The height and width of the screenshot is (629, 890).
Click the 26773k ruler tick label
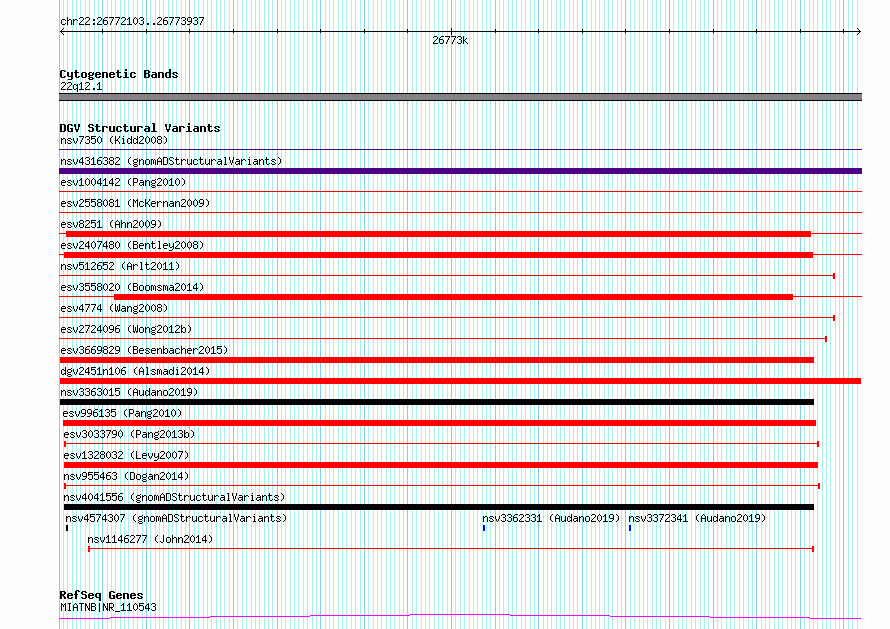click(450, 40)
